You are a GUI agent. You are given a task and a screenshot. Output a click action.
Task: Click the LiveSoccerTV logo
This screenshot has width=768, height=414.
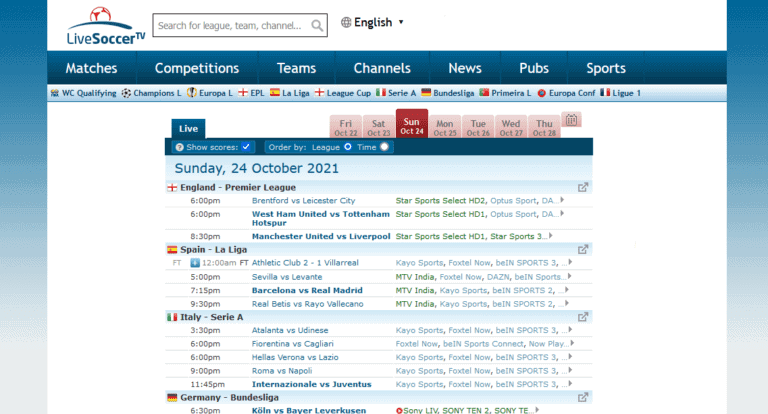(x=106, y=26)
